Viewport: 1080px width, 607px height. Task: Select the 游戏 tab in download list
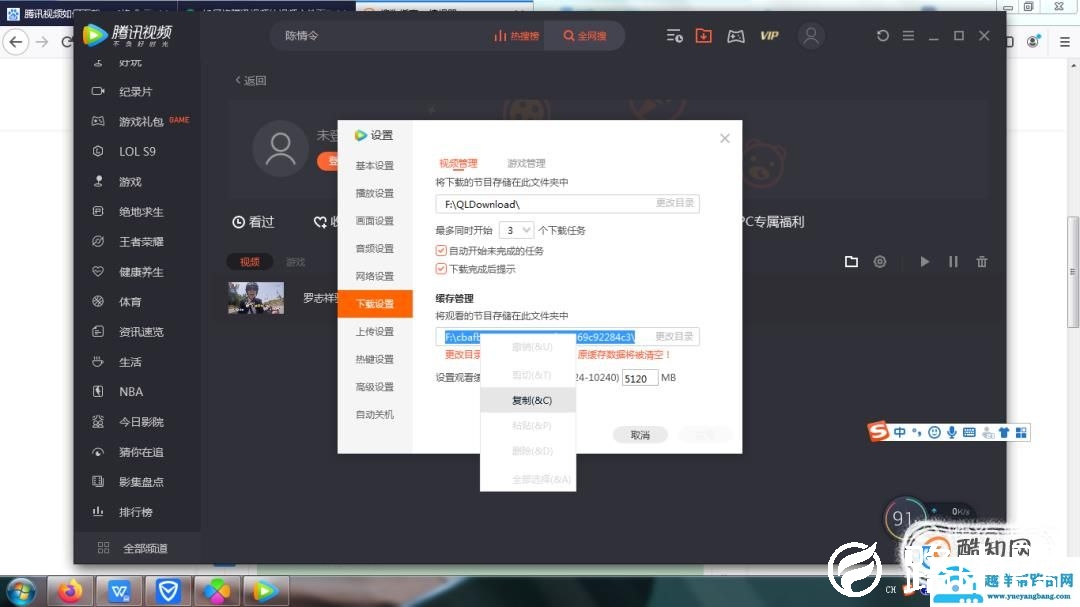[295, 261]
